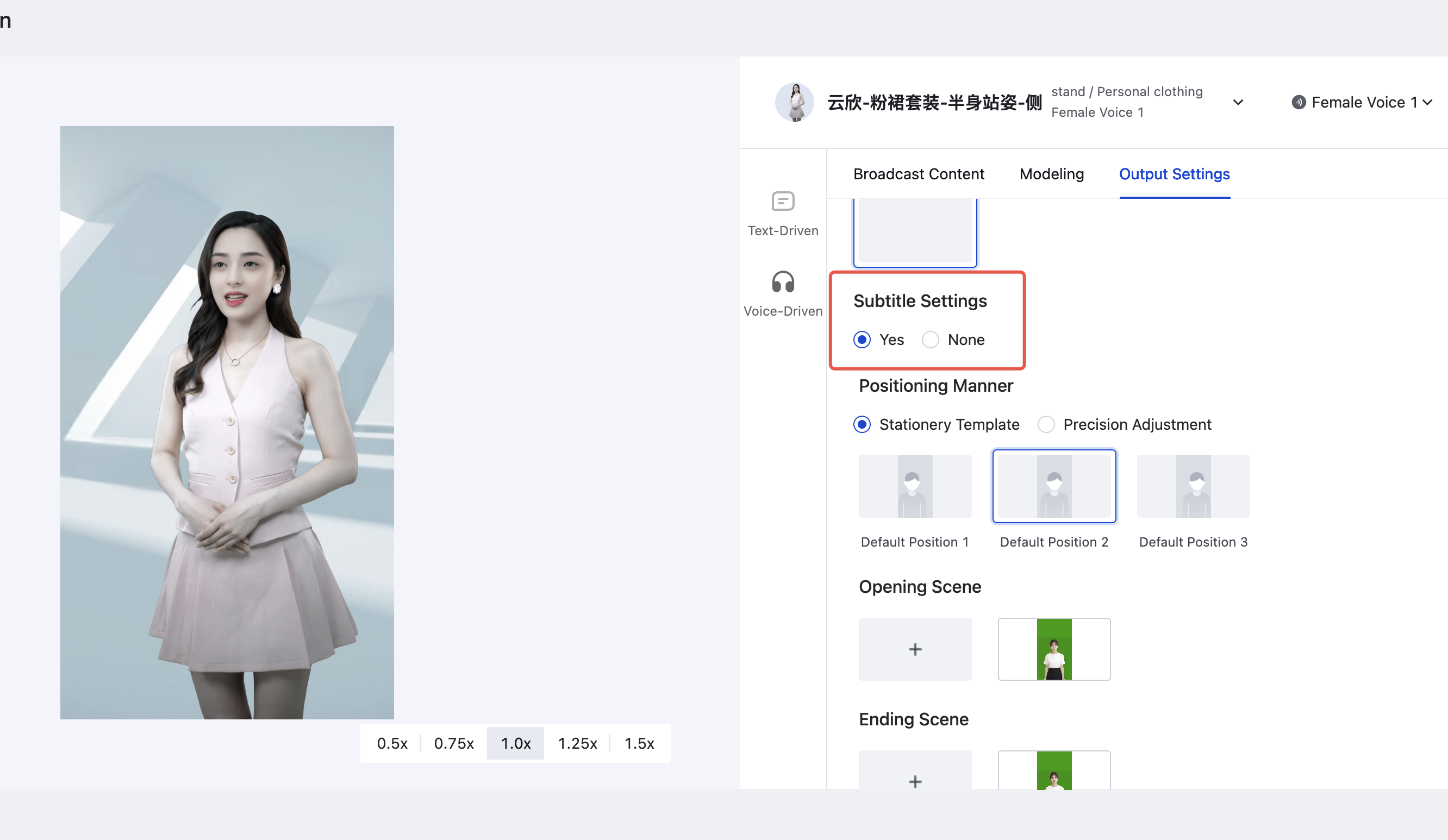
Task: Select the Text-Driven mode icon
Action: pos(783,202)
